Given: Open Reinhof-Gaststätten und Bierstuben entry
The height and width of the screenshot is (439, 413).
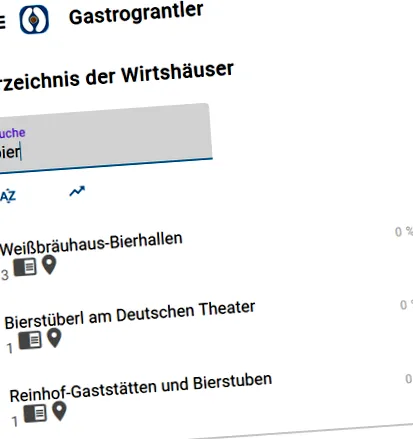Looking at the screenshot, I should pyautogui.click(x=141, y=388).
